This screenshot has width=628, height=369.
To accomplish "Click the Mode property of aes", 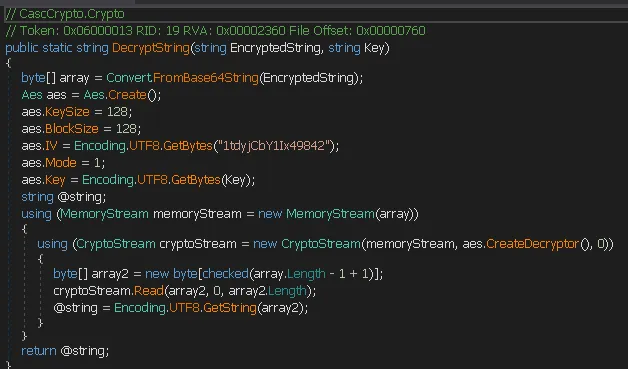I will coord(60,163).
